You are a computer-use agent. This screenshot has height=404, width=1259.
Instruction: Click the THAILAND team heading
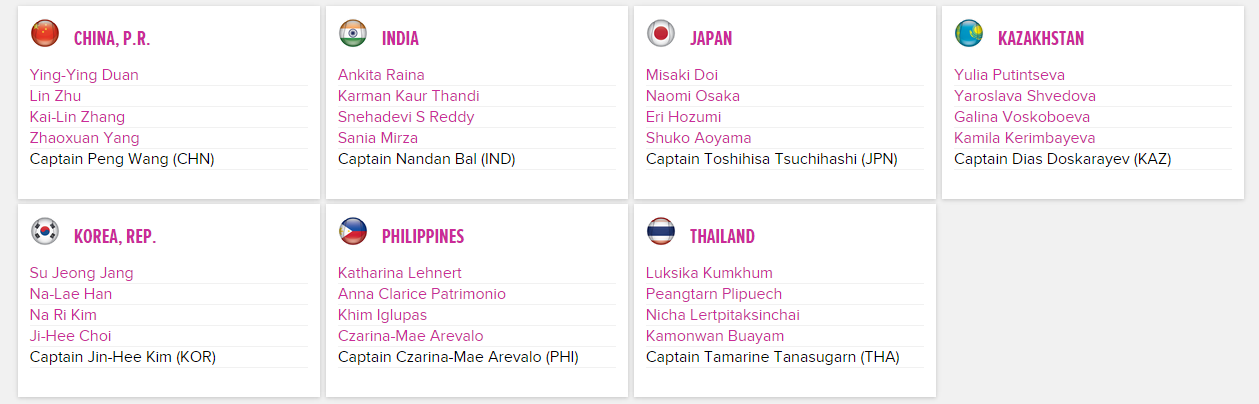722,237
